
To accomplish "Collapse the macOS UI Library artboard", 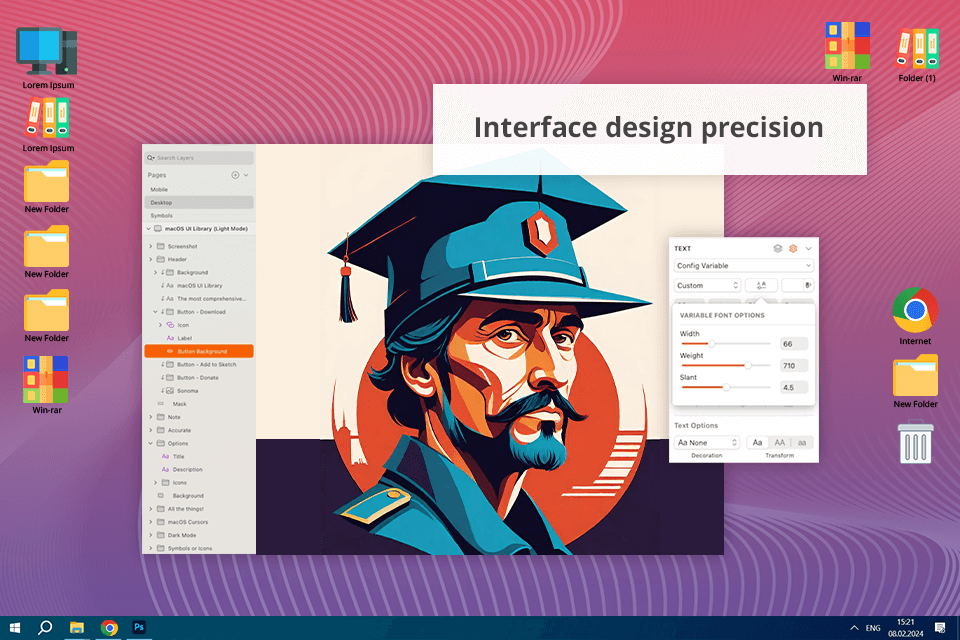I will click(x=148, y=228).
